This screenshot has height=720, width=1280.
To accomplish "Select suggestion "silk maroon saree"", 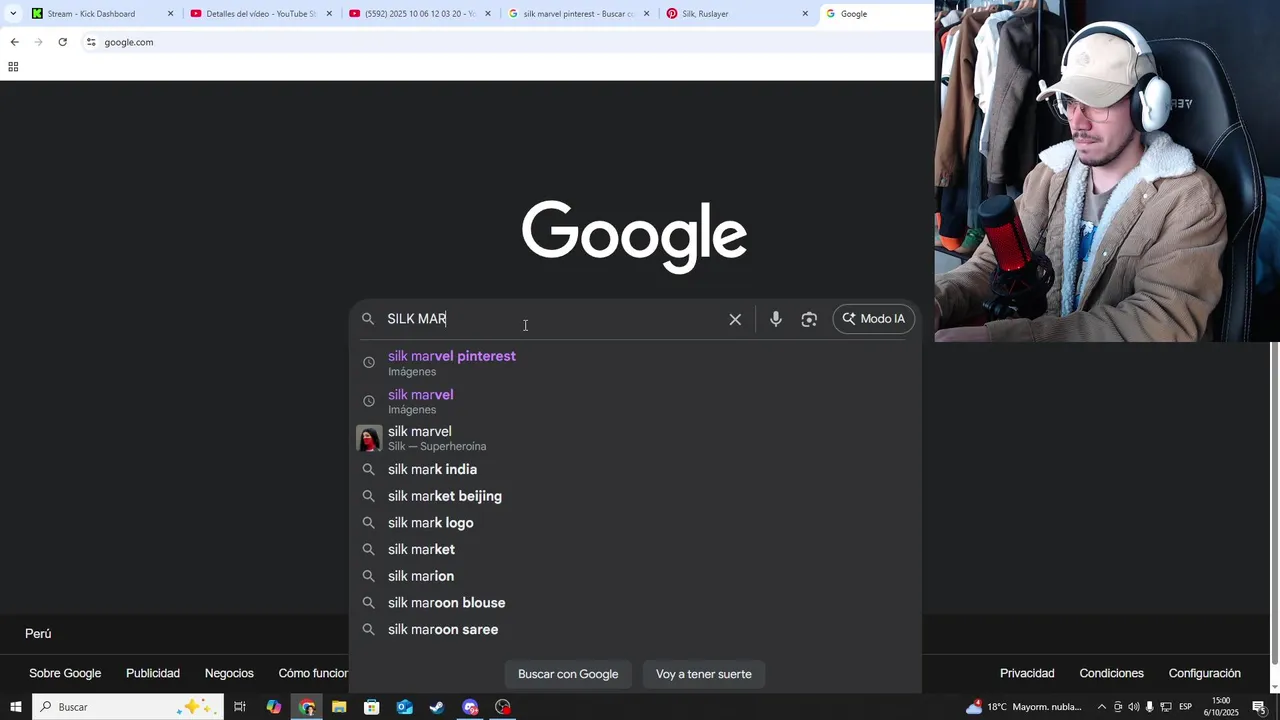I will tap(636, 629).
